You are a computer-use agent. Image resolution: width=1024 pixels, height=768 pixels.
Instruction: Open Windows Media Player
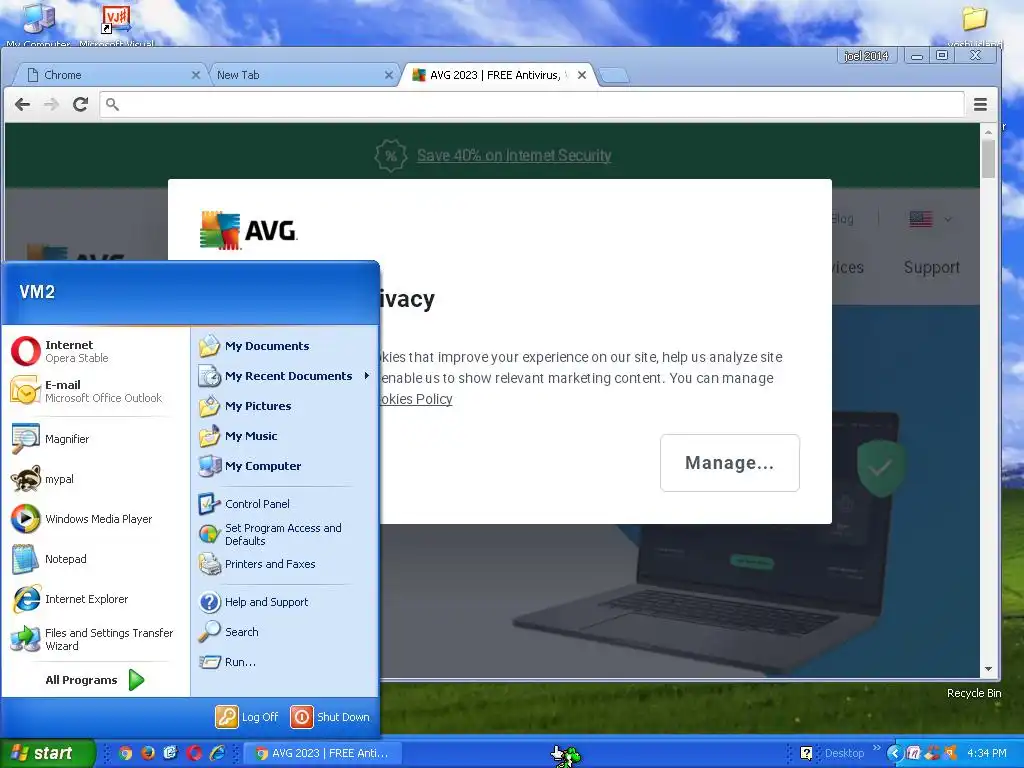click(x=95, y=519)
